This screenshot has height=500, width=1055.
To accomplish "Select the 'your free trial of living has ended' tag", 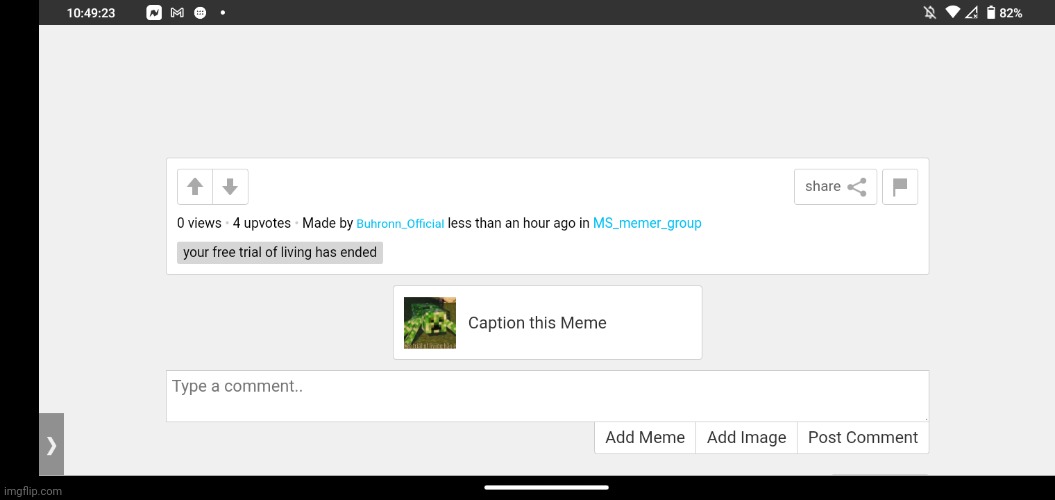I will 280,253.
